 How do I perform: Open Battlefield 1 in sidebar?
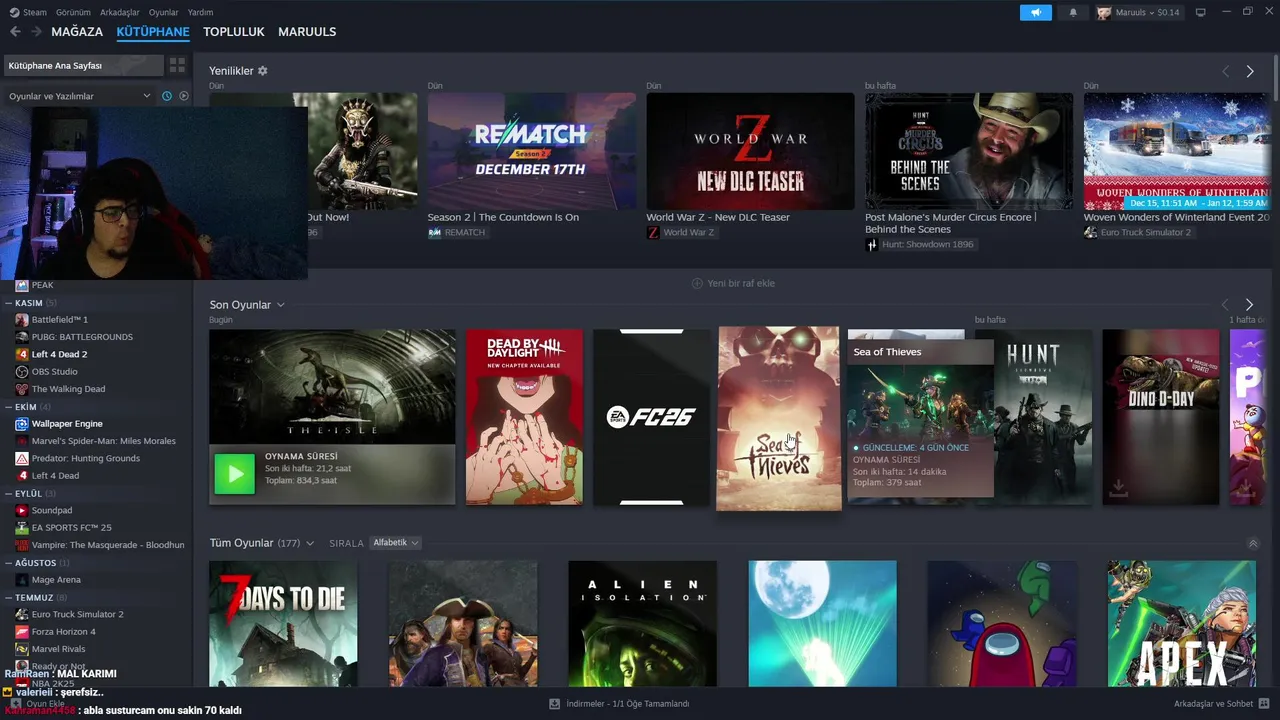click(x=60, y=320)
